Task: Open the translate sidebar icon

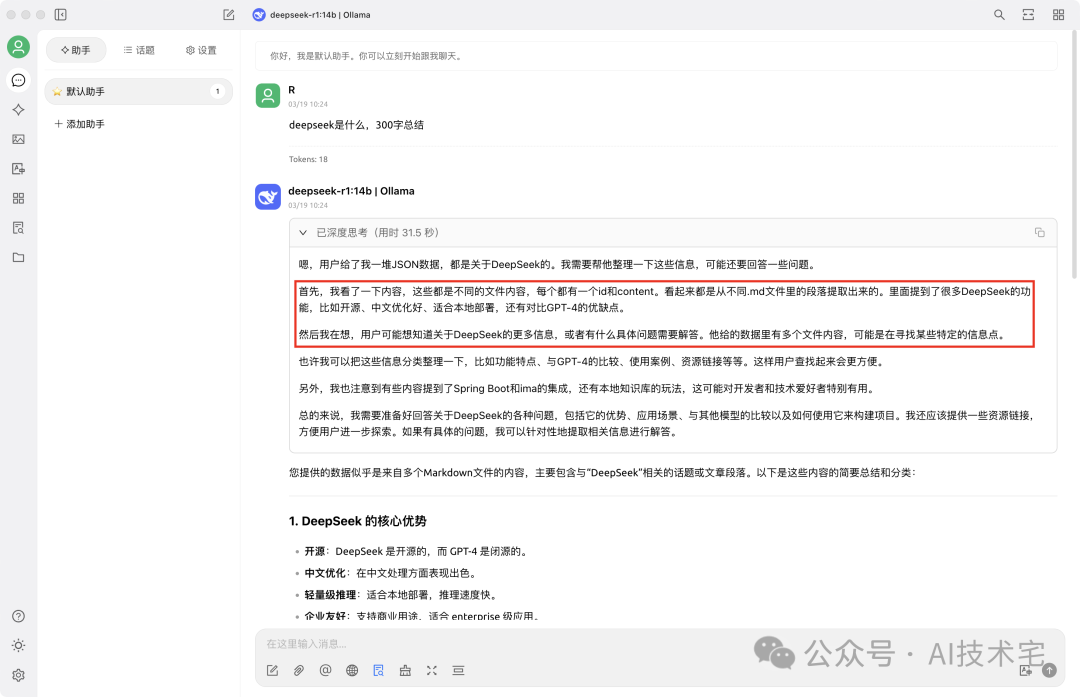Action: point(19,169)
